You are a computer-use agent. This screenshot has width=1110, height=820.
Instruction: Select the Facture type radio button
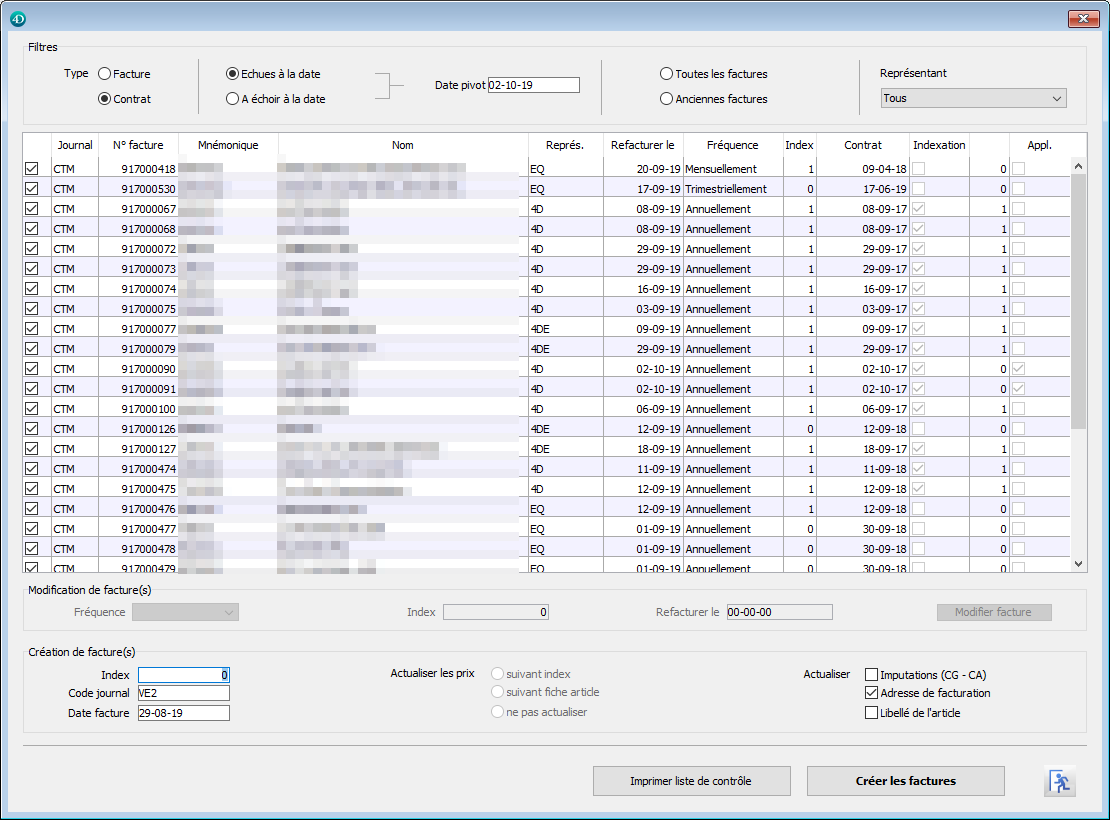(105, 74)
